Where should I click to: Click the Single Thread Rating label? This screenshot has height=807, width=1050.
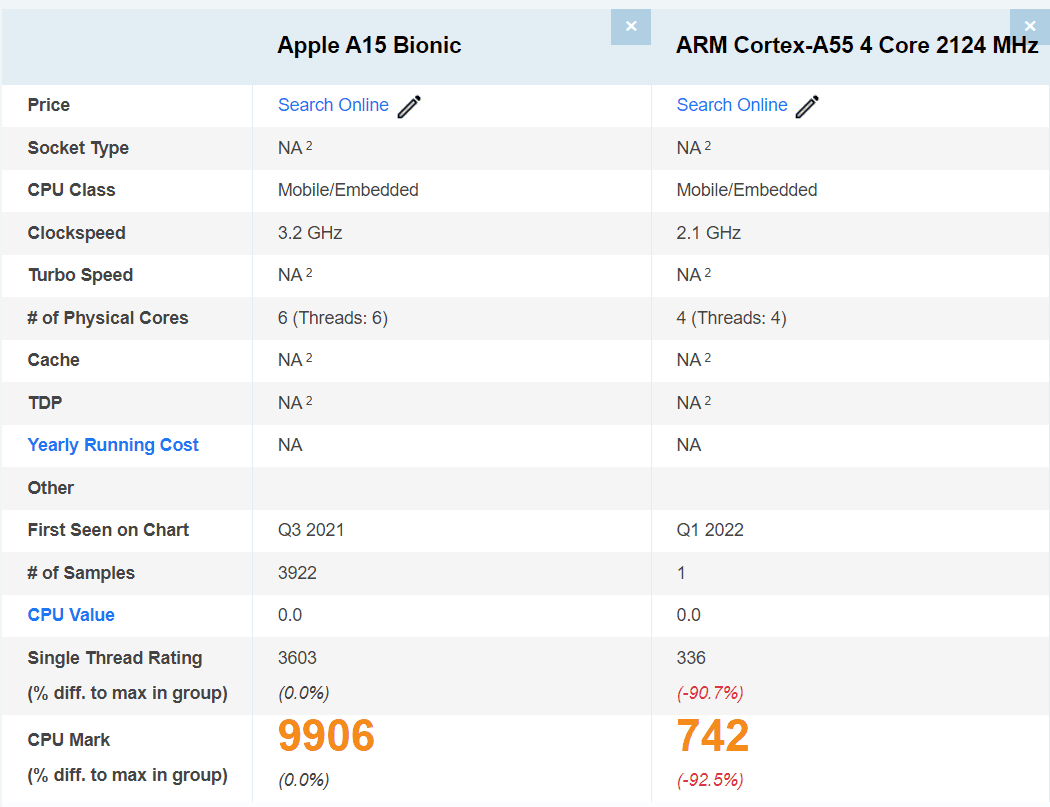pyautogui.click(x=115, y=658)
